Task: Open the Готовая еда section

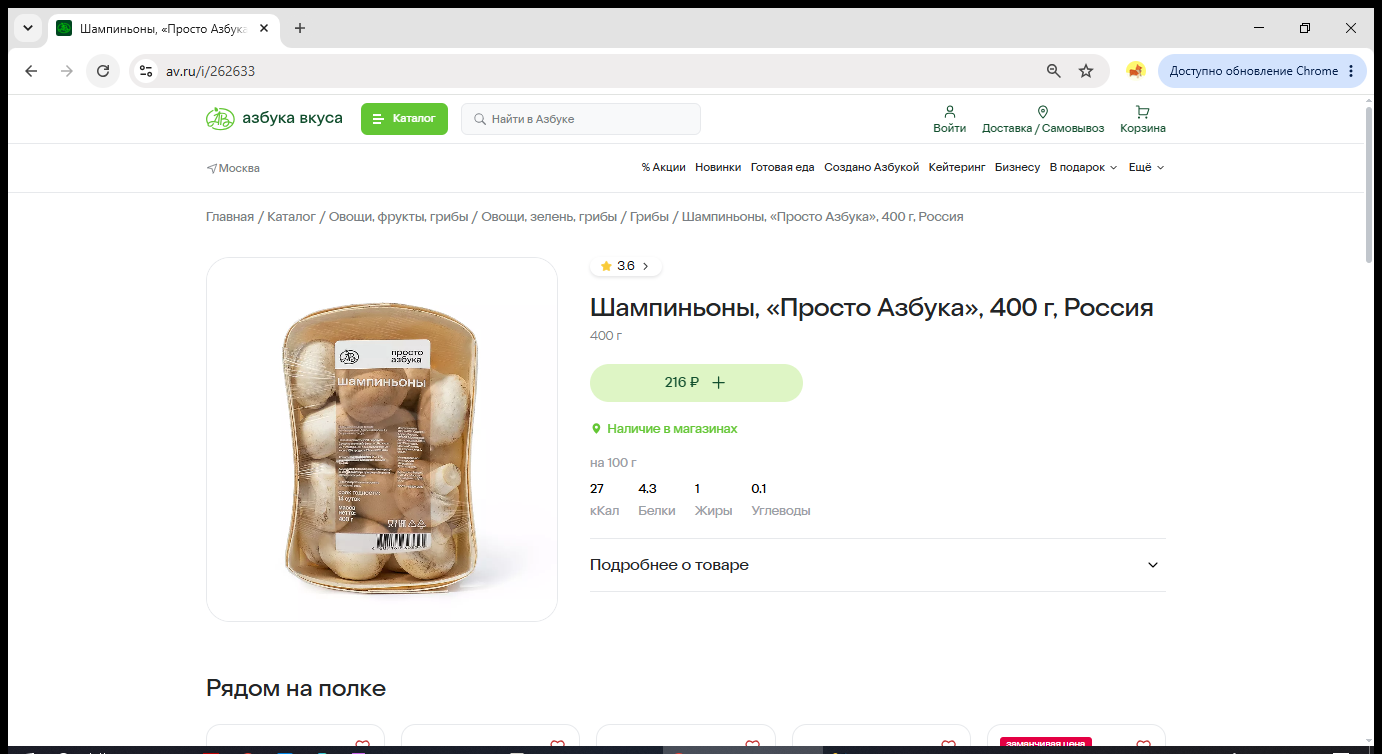Action: click(x=783, y=168)
